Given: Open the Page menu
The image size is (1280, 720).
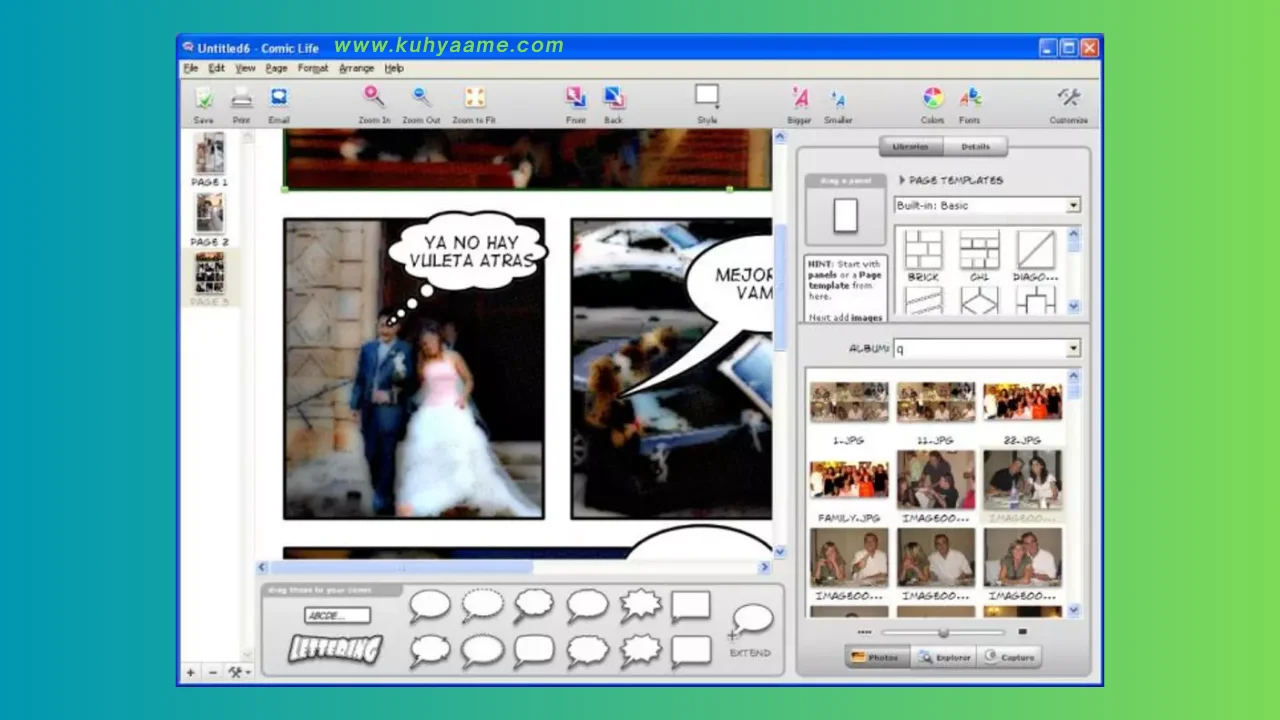Looking at the screenshot, I should point(277,68).
